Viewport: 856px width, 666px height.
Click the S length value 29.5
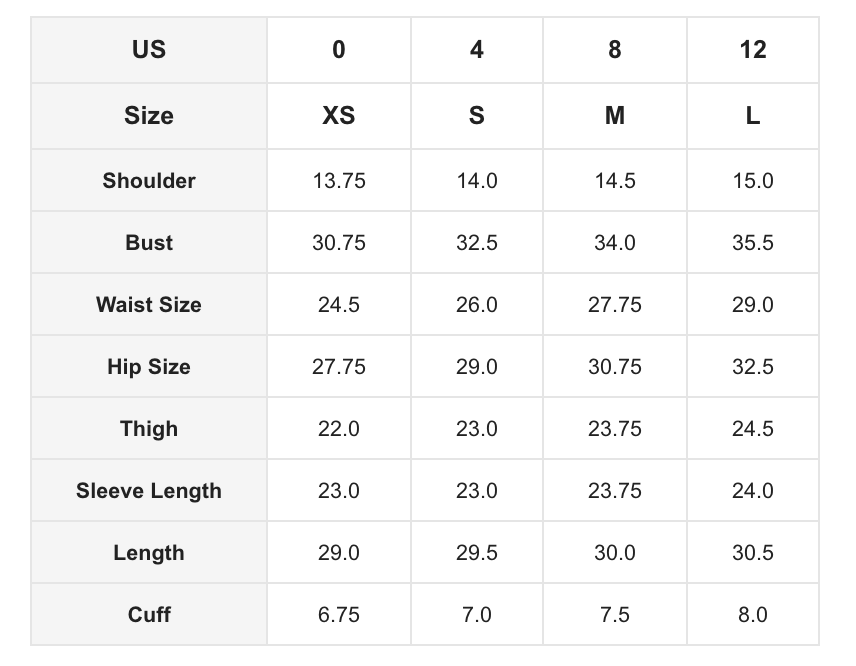point(477,553)
